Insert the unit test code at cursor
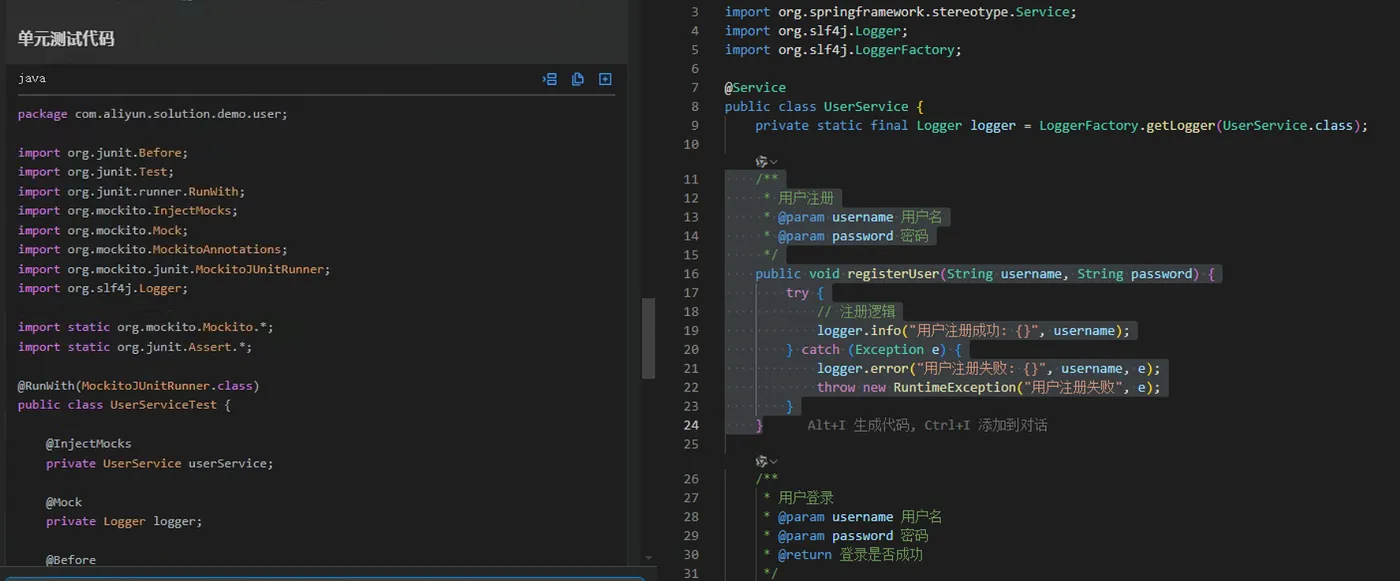 tap(550, 79)
